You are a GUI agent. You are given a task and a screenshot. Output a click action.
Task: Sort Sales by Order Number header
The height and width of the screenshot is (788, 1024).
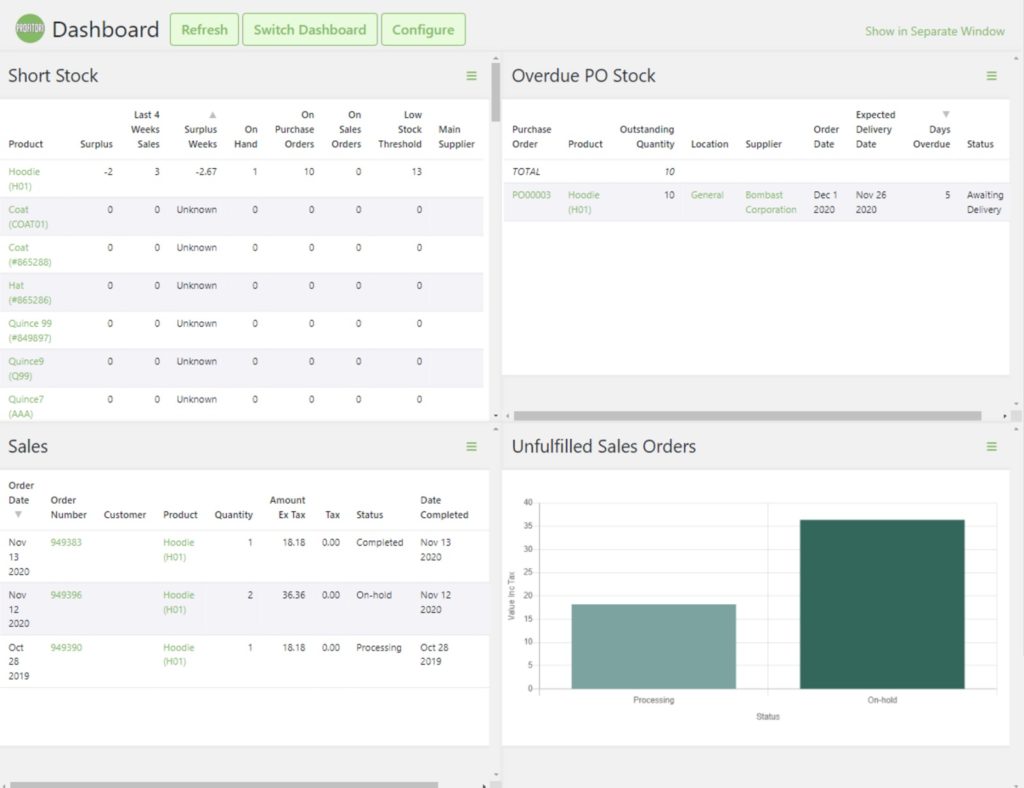69,507
